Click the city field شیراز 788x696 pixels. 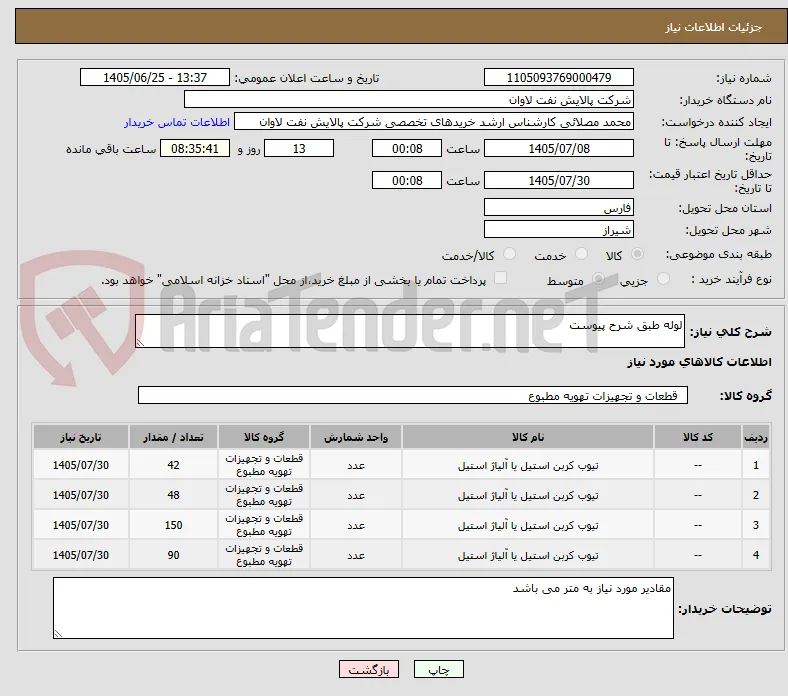(559, 229)
